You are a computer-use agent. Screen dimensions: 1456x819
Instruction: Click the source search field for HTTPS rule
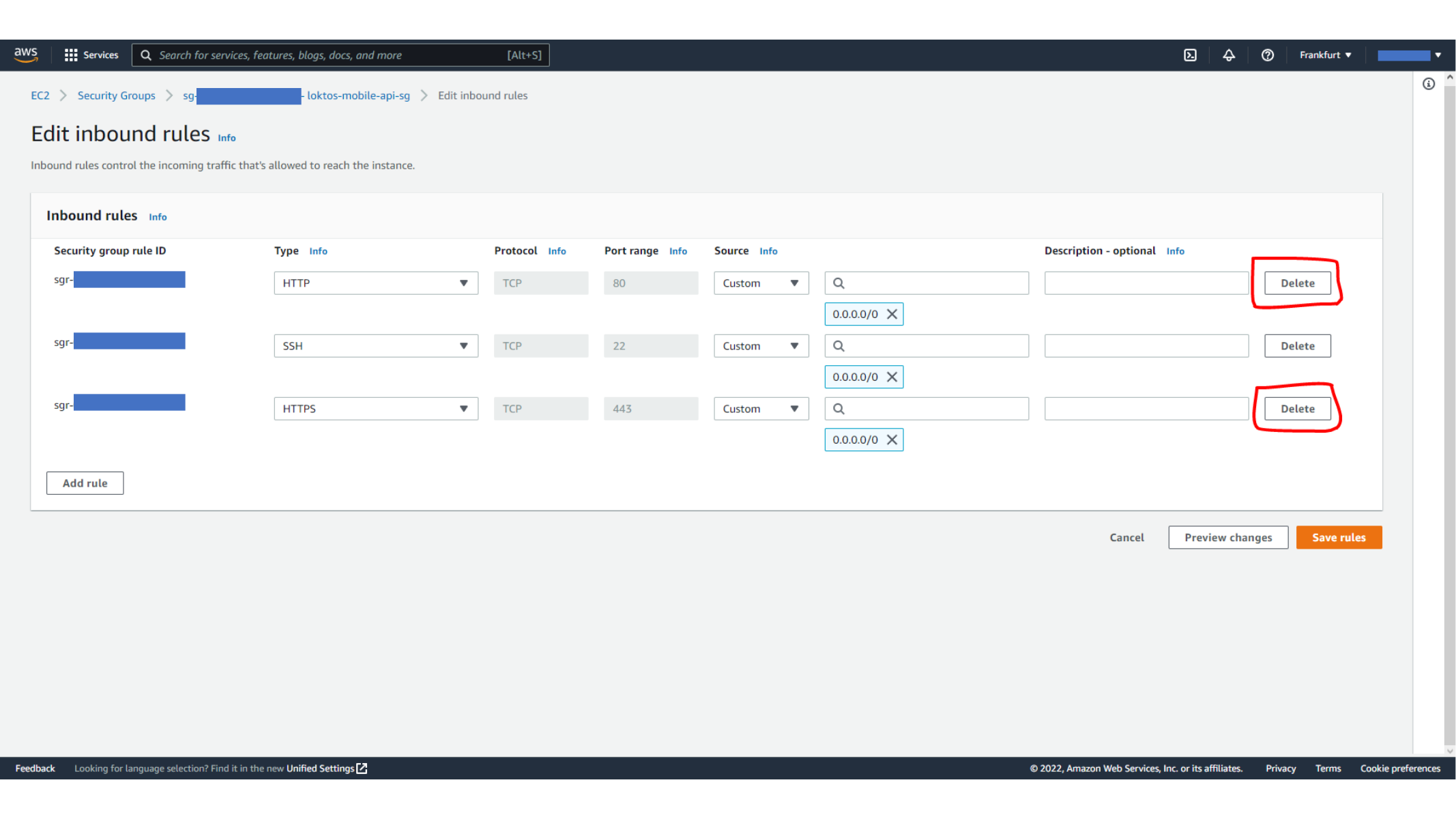pyautogui.click(x=927, y=409)
